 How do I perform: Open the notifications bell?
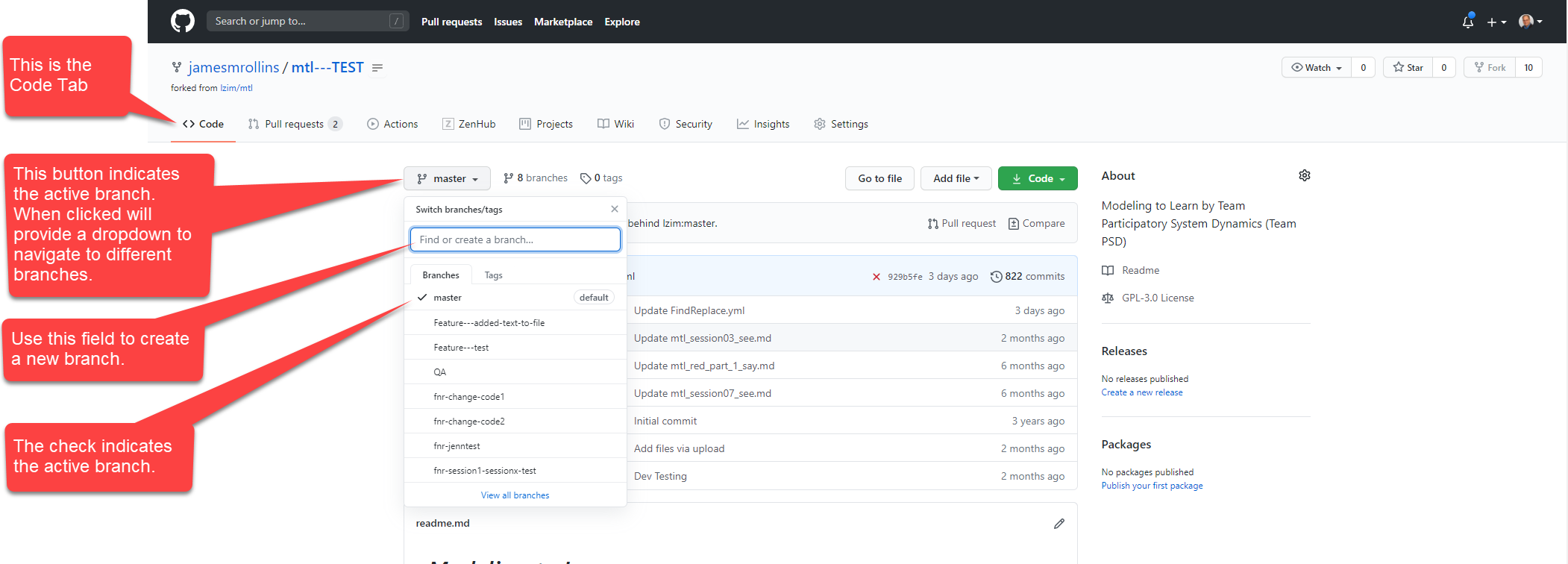(1468, 22)
